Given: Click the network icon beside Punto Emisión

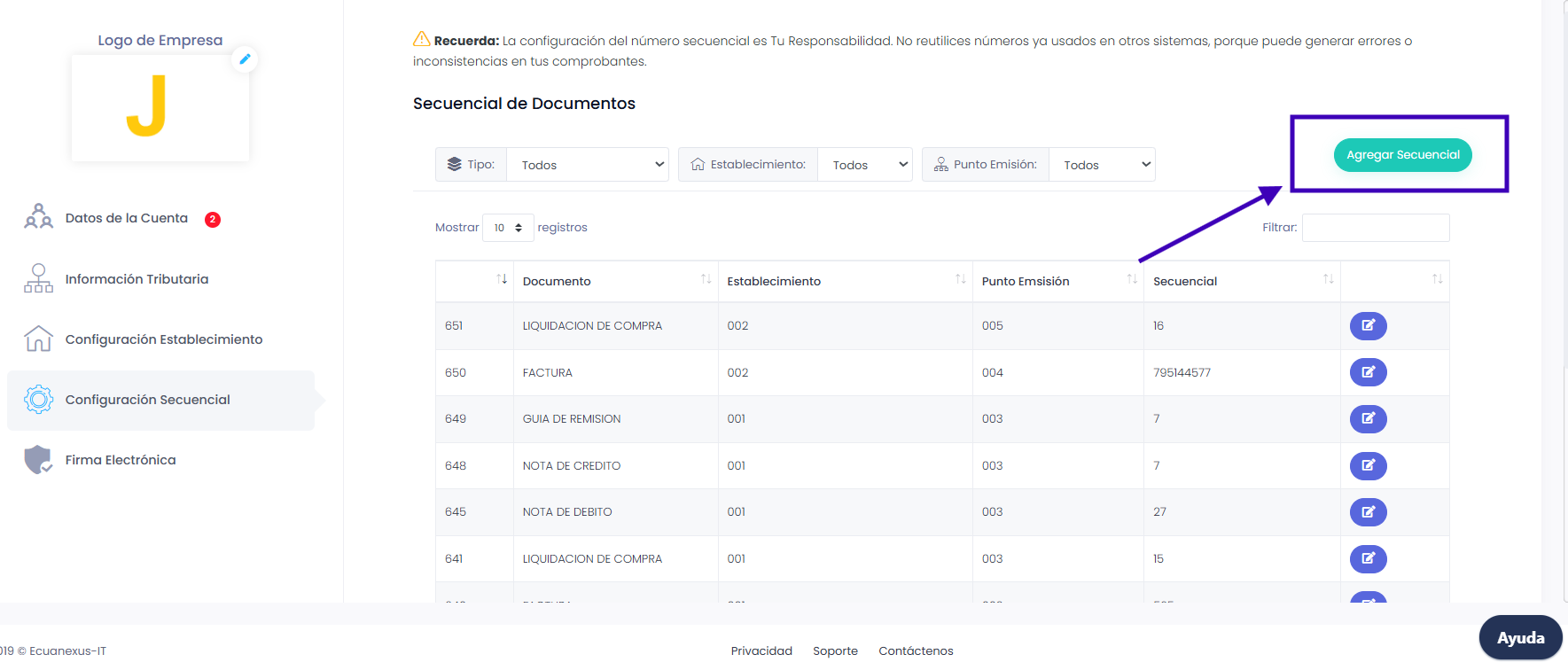Looking at the screenshot, I should (941, 164).
